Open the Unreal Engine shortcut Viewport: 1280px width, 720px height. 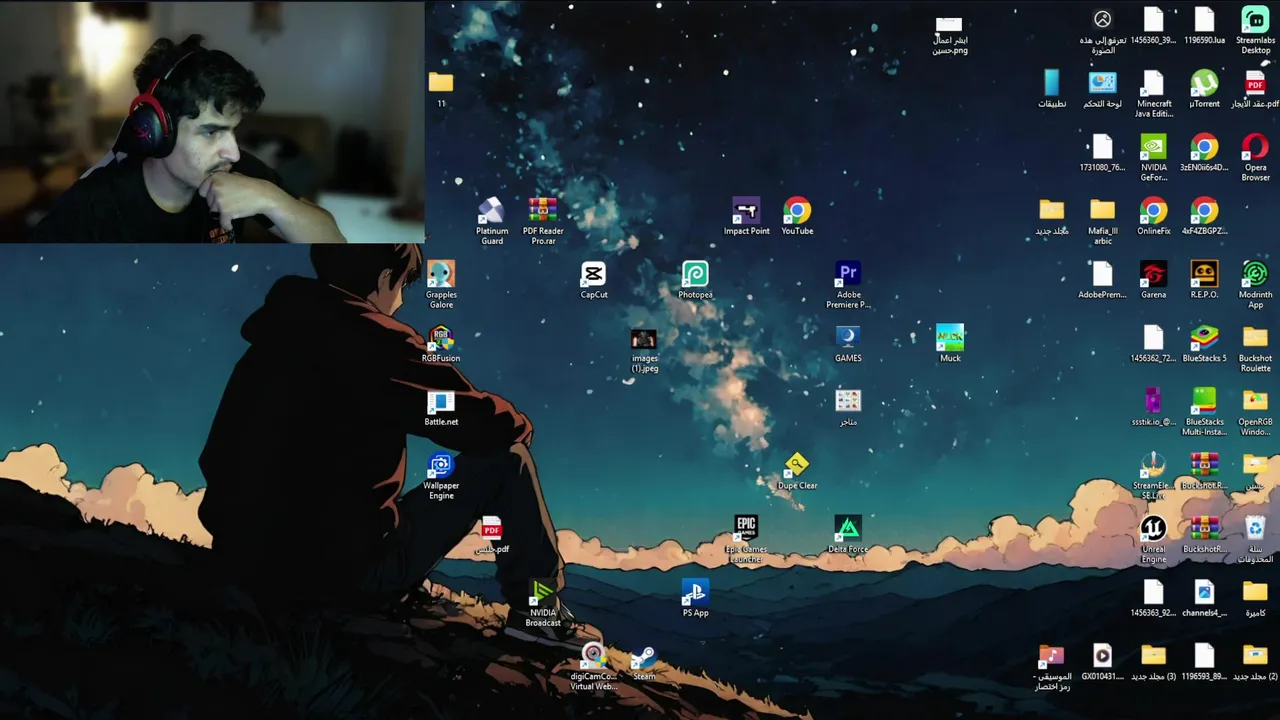click(1153, 540)
